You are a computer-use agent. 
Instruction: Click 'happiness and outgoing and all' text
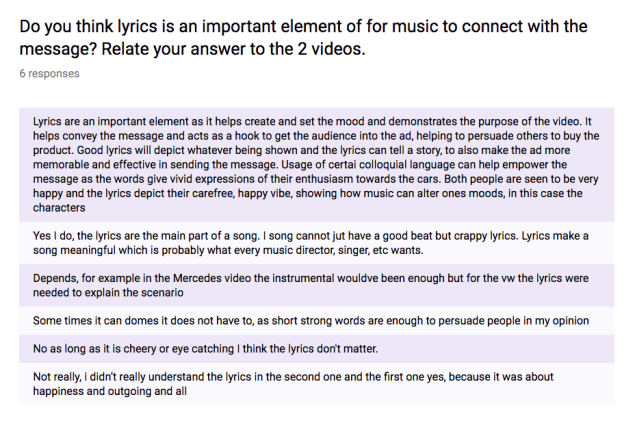110,391
